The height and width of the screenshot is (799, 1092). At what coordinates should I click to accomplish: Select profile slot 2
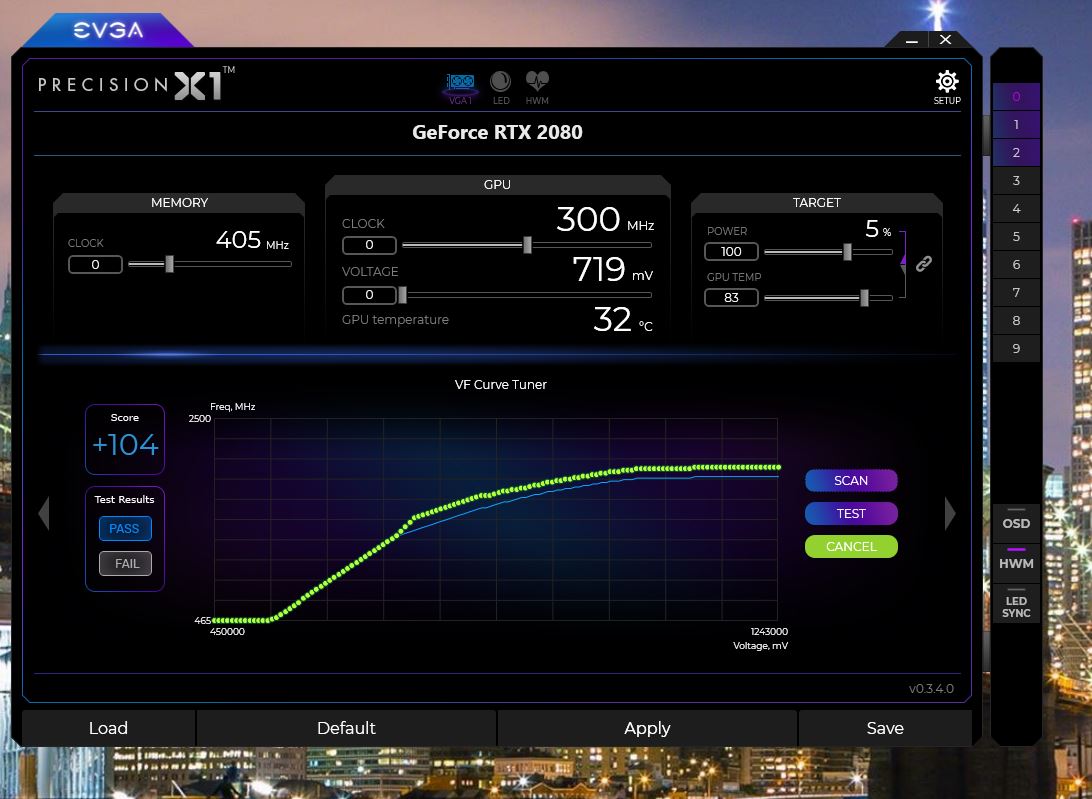coord(1016,153)
